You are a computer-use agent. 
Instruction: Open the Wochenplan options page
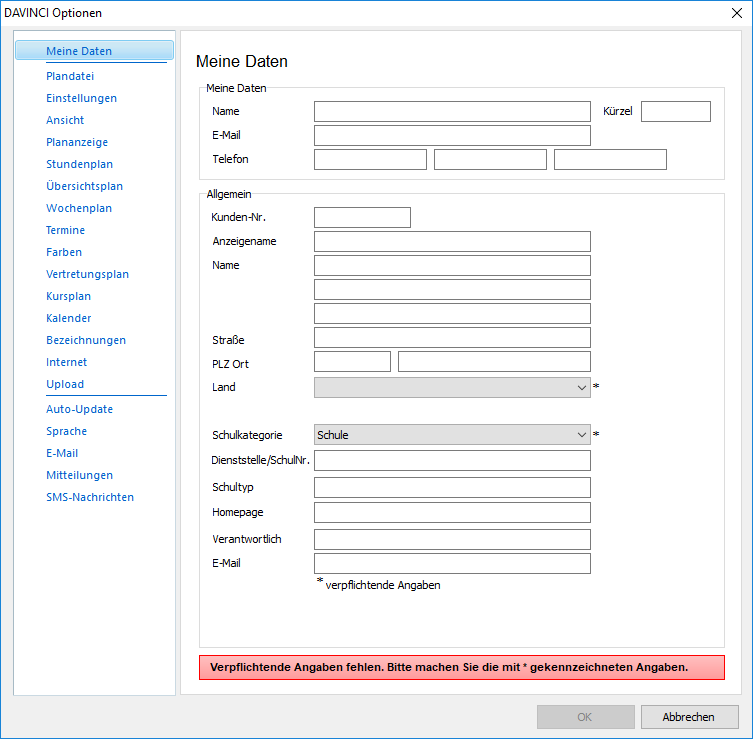[79, 208]
